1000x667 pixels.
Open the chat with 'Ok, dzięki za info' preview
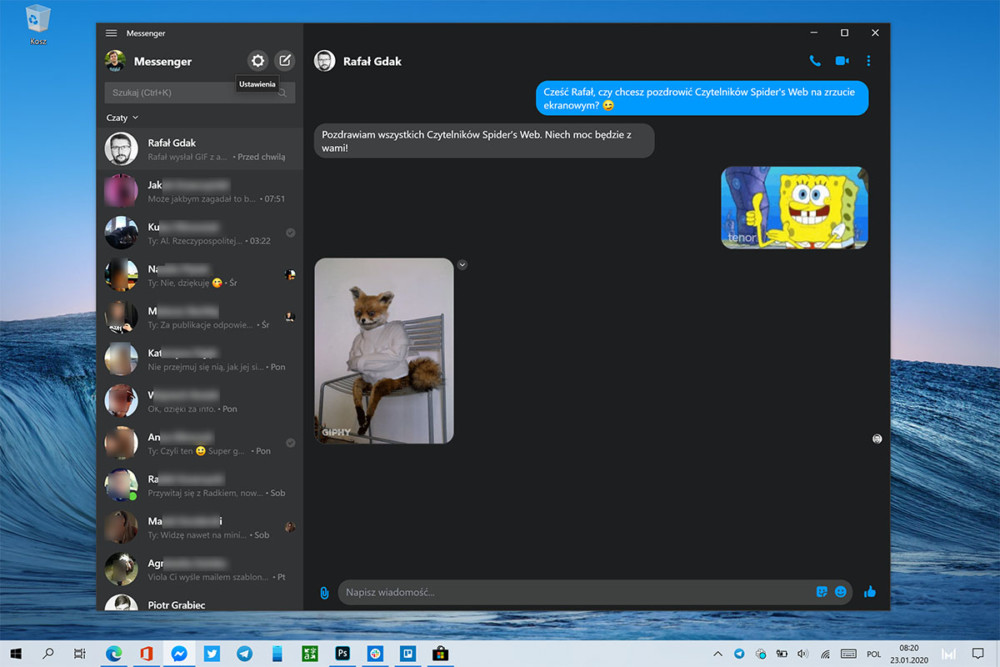coord(200,402)
